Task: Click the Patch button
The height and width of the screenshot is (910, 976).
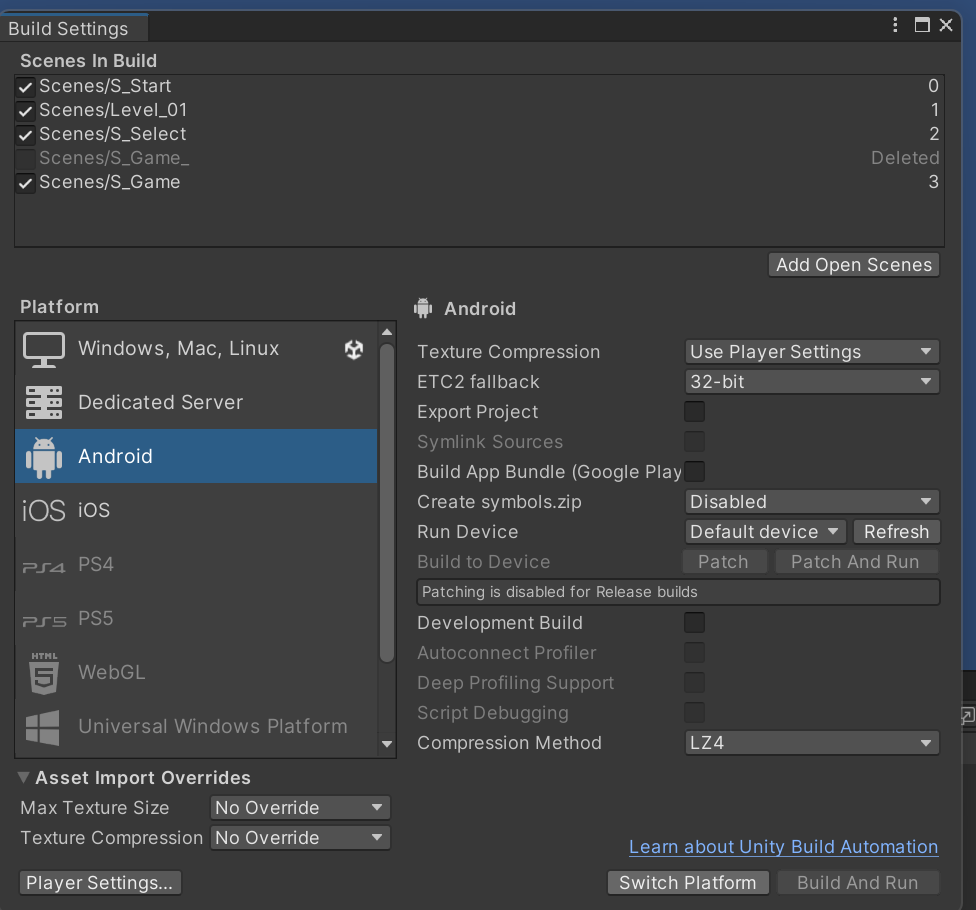Action: click(x=724, y=561)
